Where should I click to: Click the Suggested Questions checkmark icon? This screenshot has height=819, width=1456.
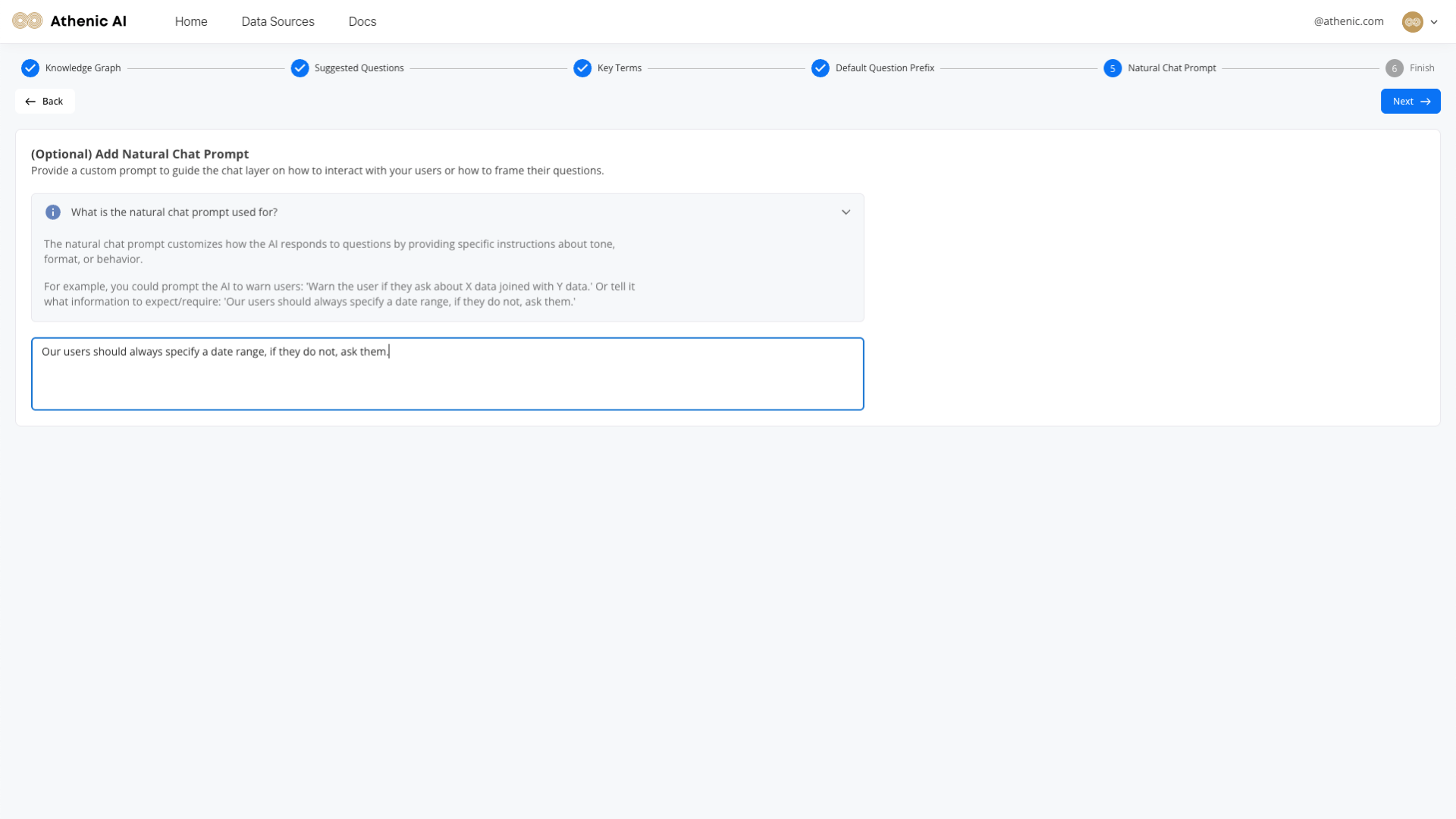(x=300, y=68)
